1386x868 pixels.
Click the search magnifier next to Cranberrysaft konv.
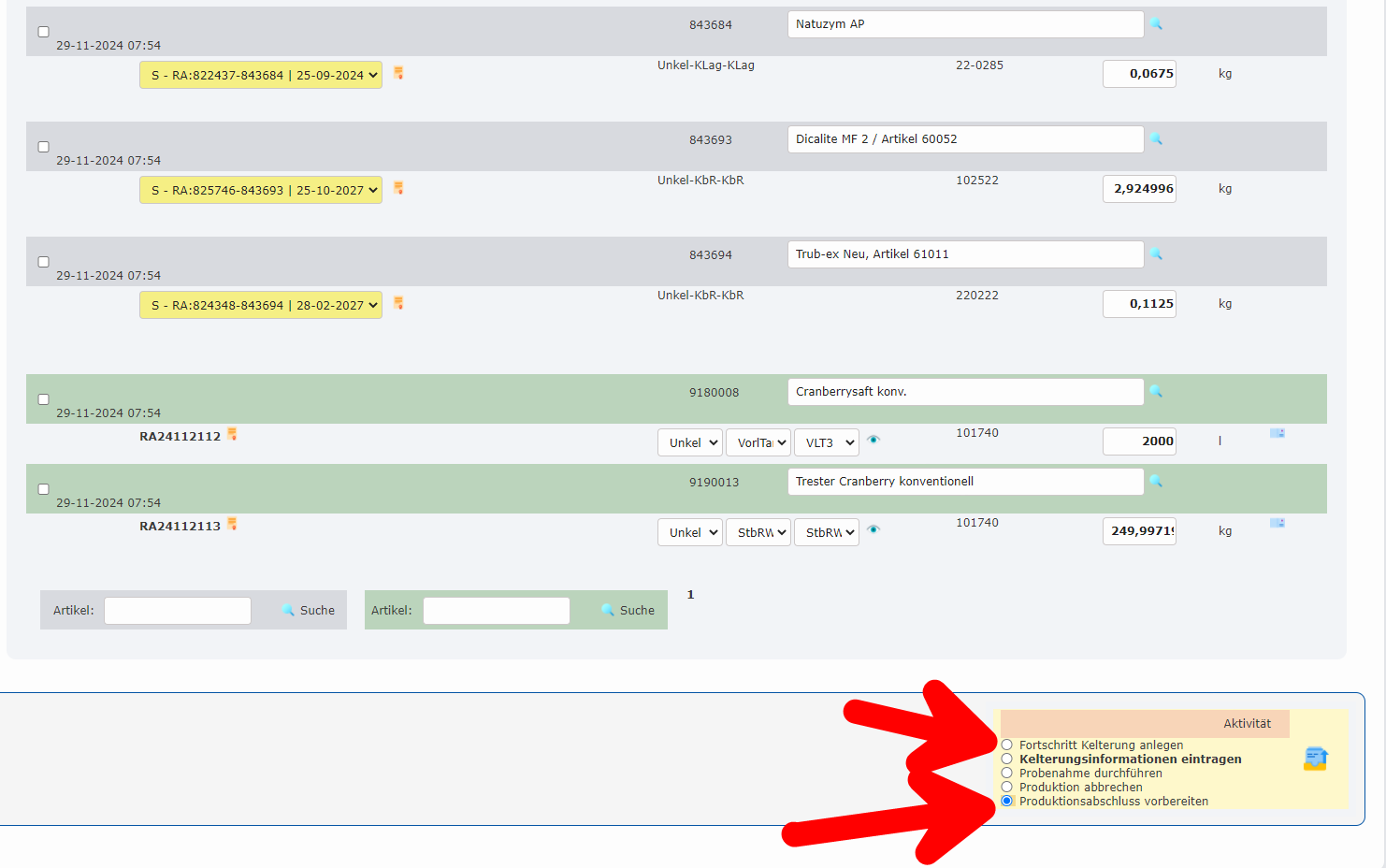[x=1157, y=392]
